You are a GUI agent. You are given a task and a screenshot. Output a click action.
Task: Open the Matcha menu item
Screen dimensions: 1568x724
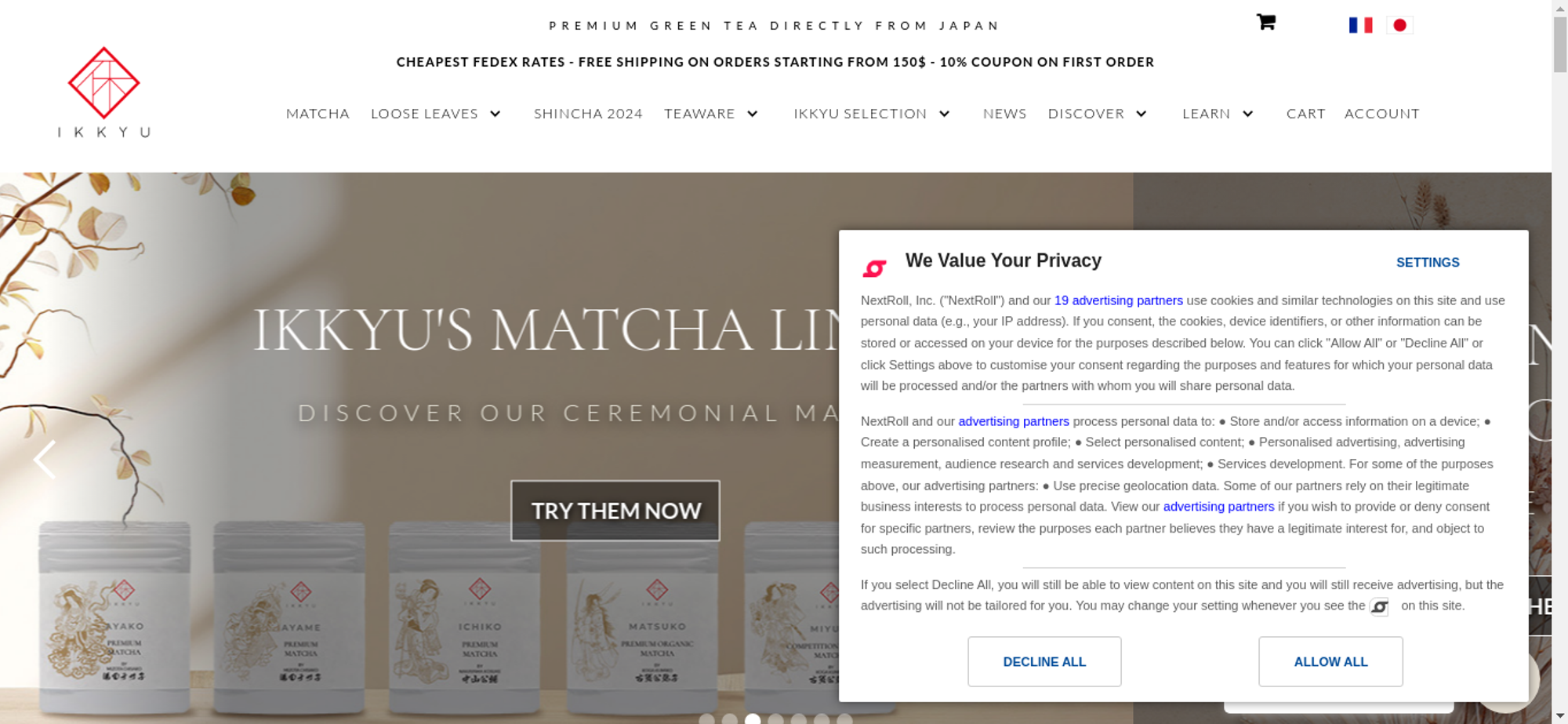tap(318, 114)
